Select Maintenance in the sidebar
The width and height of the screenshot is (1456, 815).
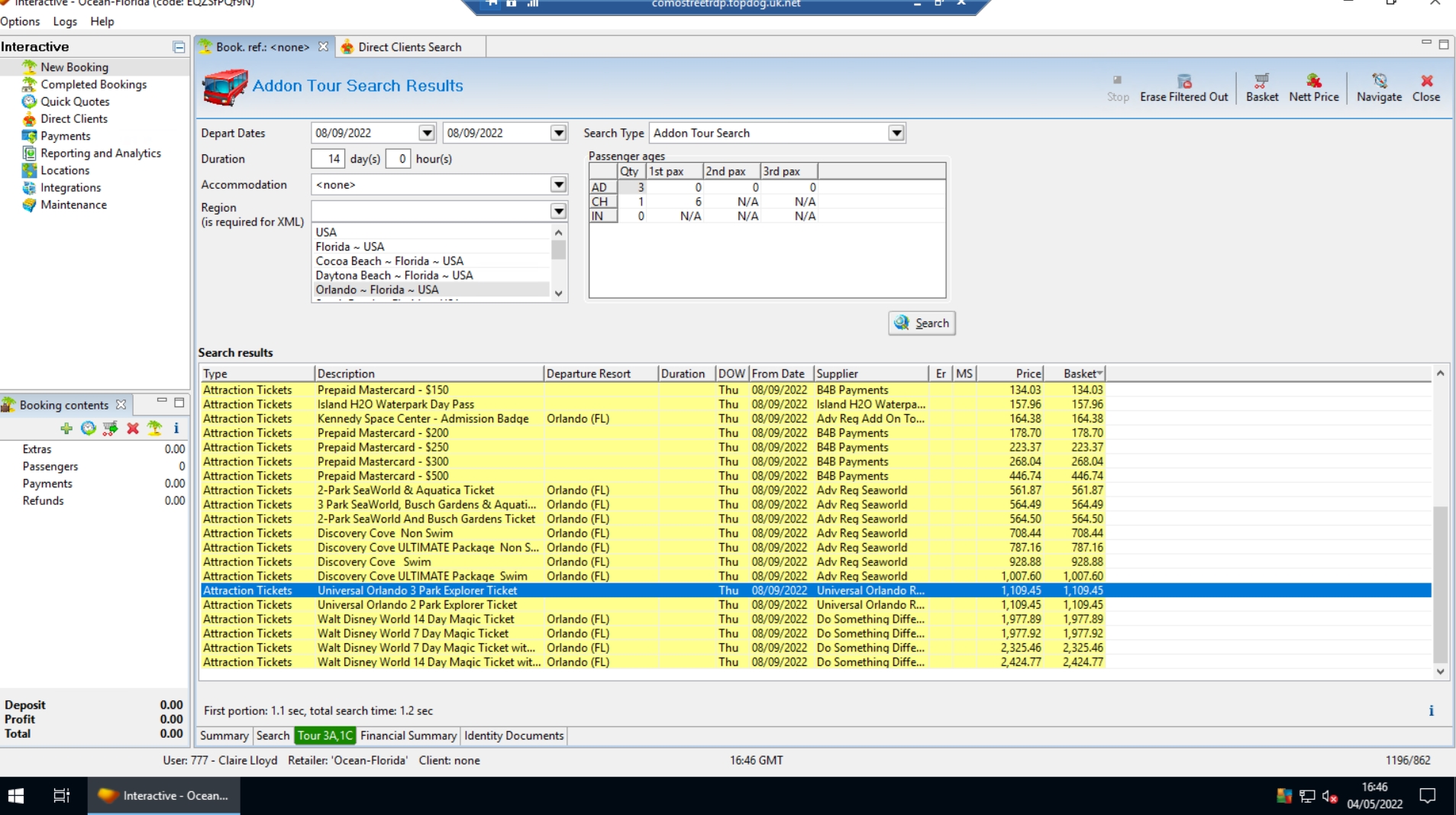(73, 205)
